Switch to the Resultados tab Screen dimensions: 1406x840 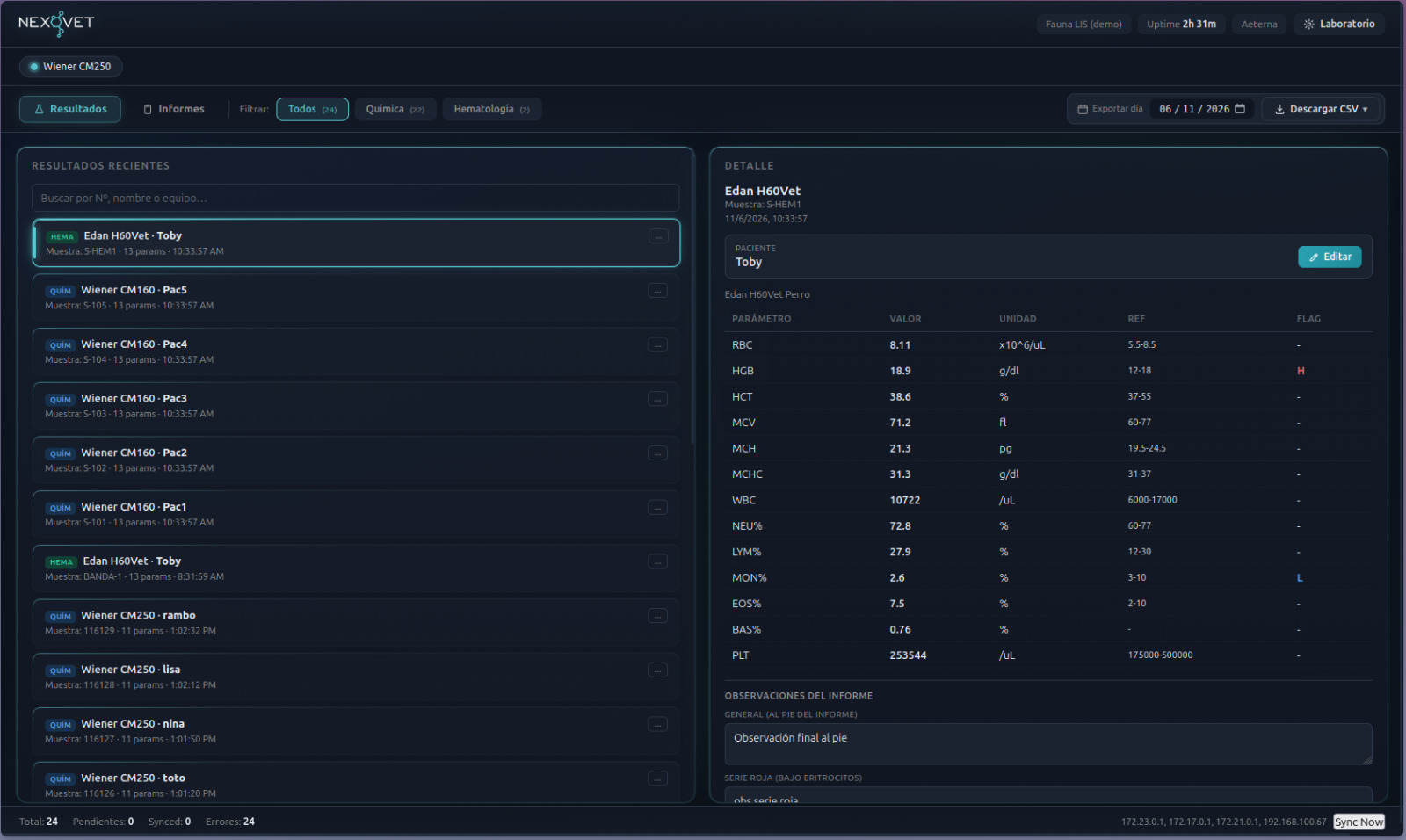pos(70,109)
